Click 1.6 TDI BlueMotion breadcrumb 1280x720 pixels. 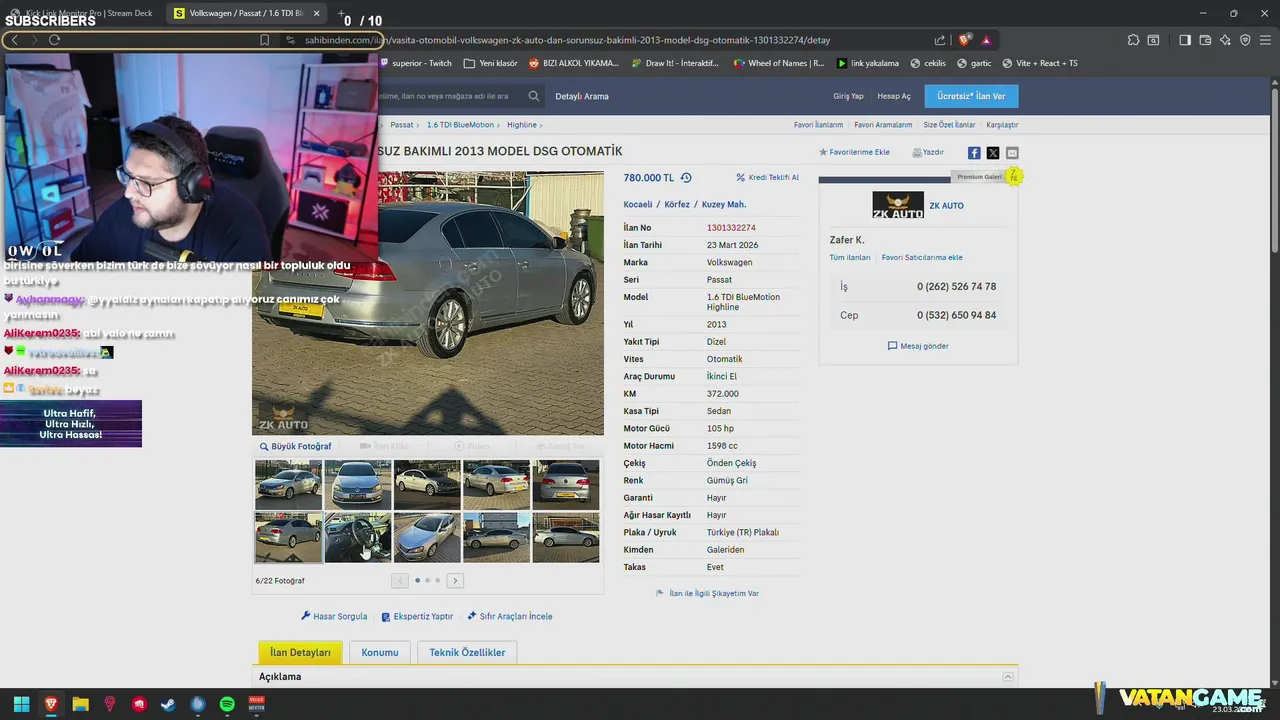point(460,125)
